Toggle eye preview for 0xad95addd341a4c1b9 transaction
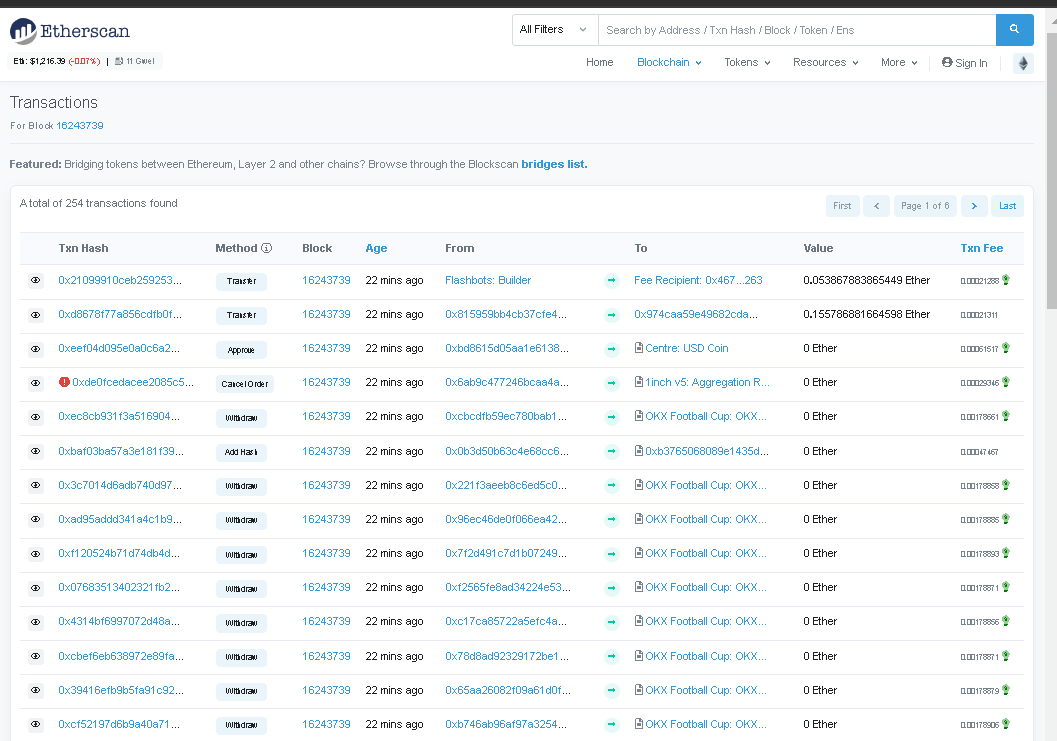 (x=36, y=520)
